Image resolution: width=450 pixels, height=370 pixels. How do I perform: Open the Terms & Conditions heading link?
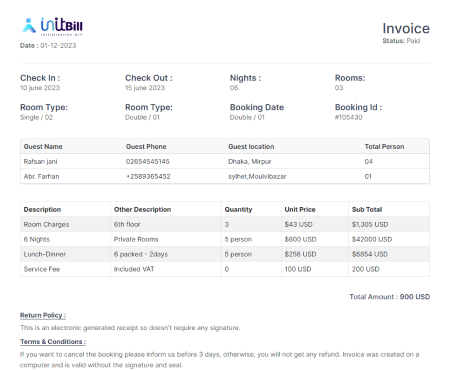[53, 342]
